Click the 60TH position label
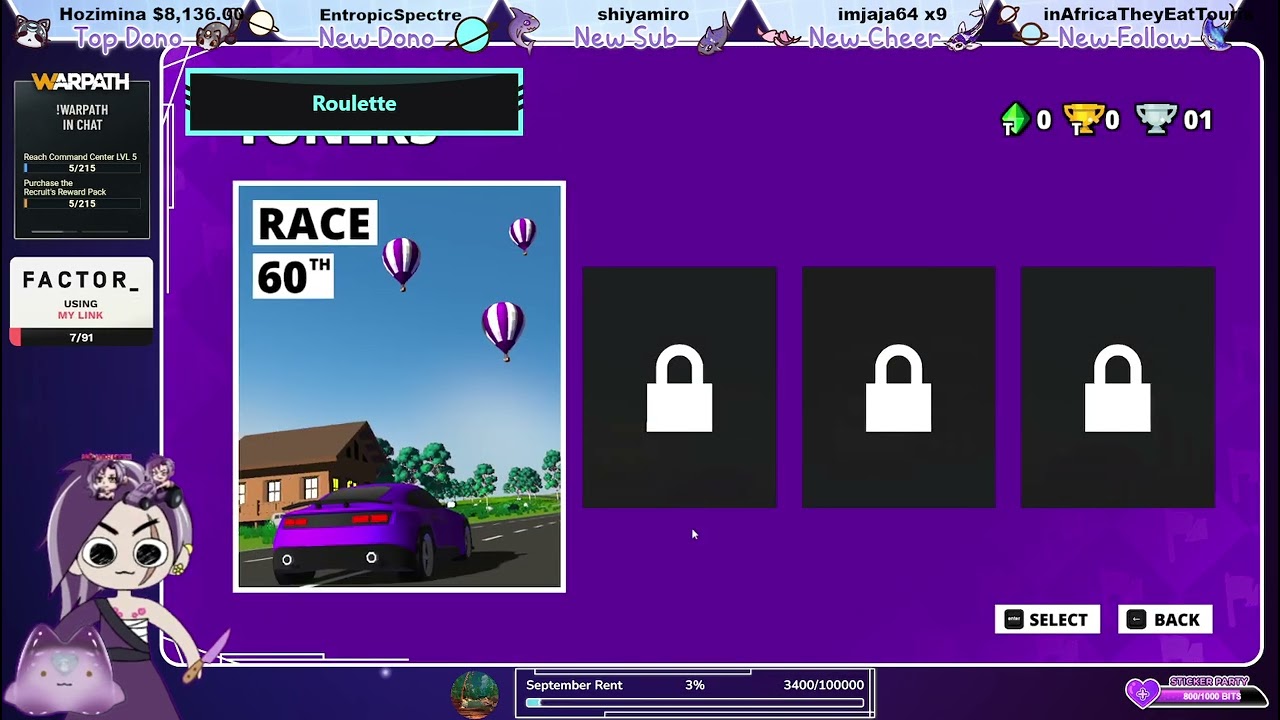1280x720 pixels. pyautogui.click(x=293, y=277)
